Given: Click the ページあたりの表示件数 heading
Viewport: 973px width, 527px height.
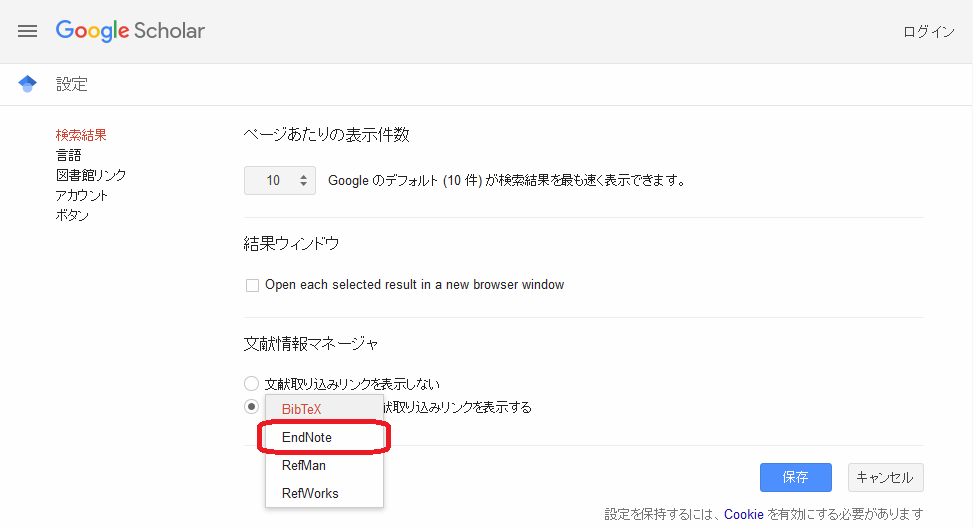Looking at the screenshot, I should (326, 135).
